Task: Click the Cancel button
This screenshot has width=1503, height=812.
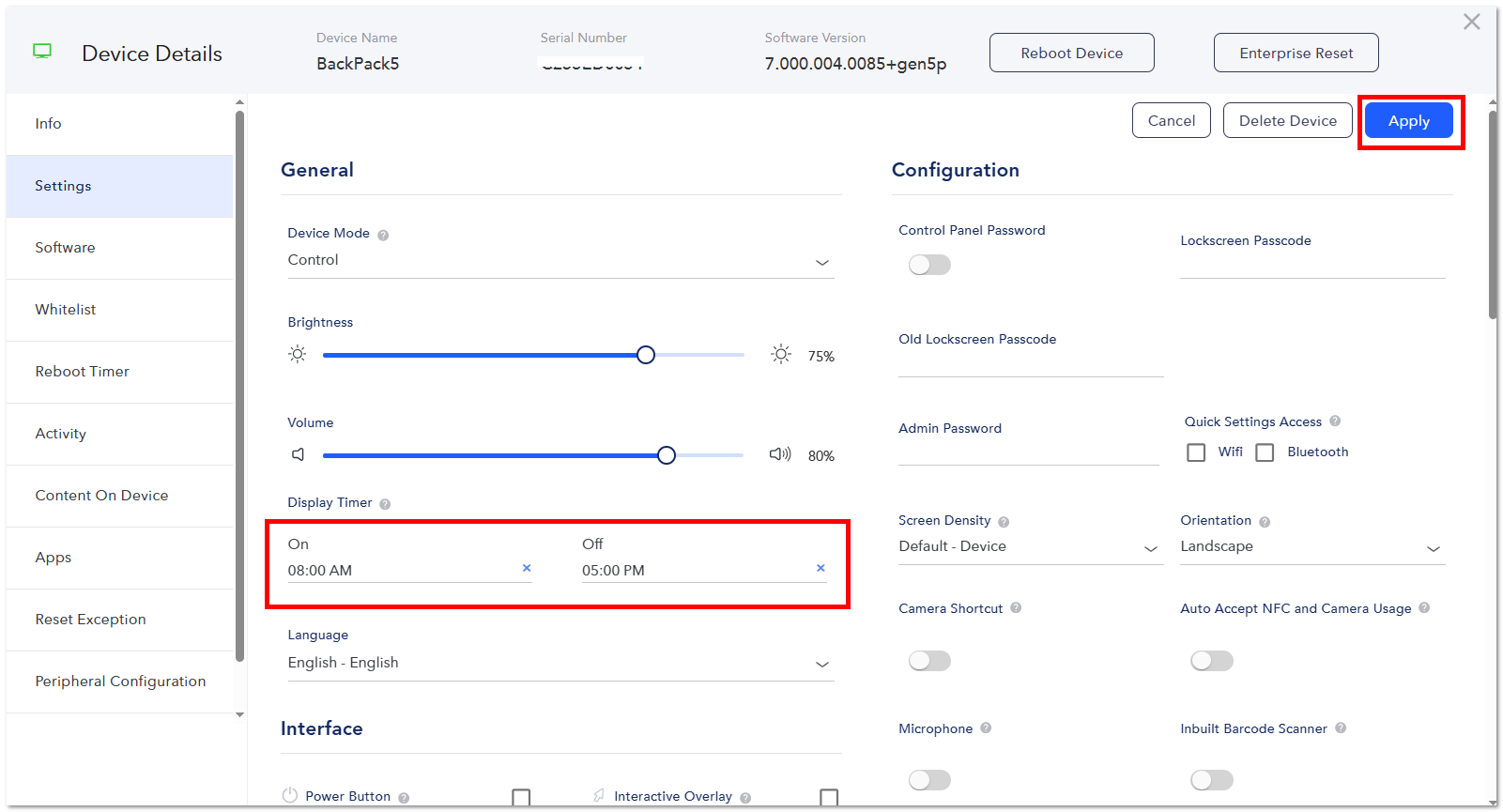Action: pyautogui.click(x=1172, y=120)
